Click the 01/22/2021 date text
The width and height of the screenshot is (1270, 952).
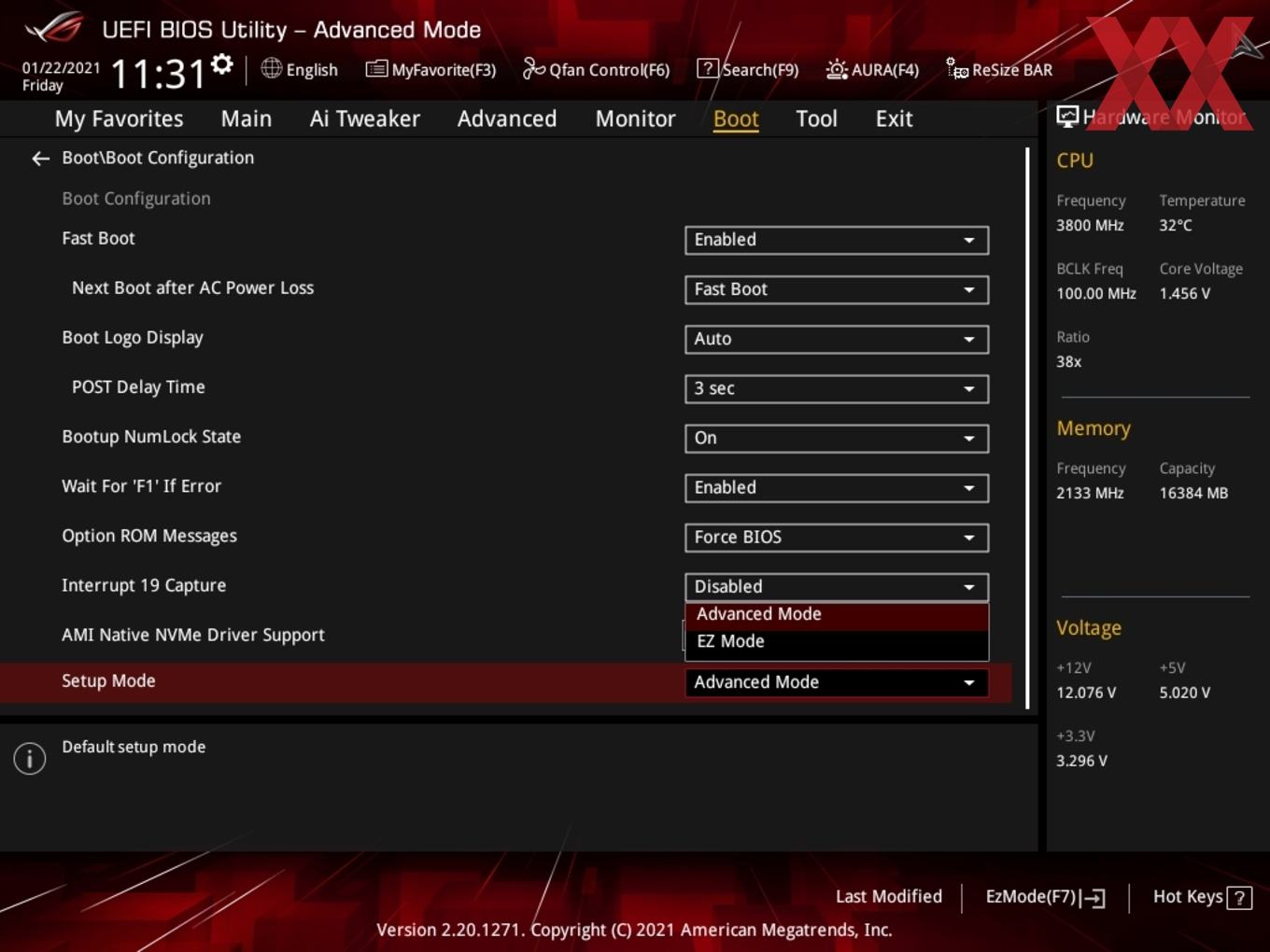[x=61, y=68]
